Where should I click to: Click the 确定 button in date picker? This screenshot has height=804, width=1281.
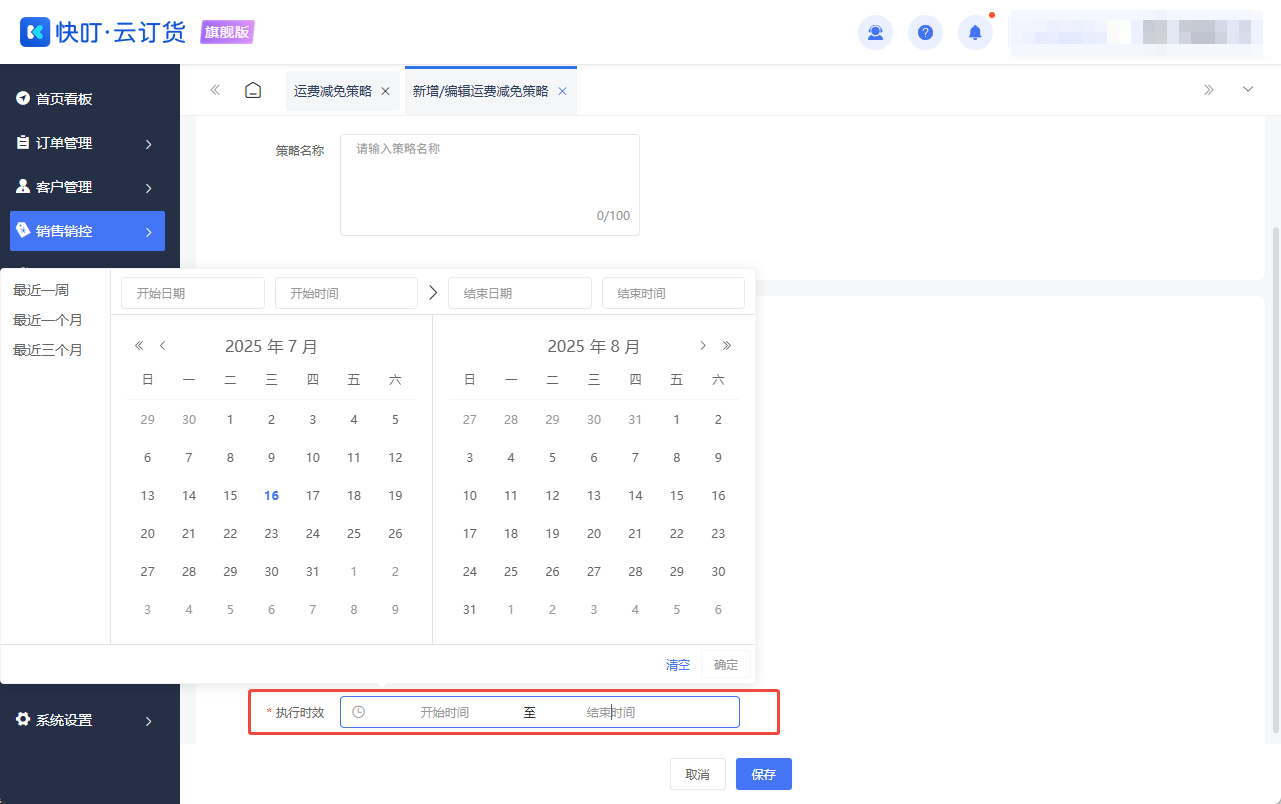[x=726, y=665]
